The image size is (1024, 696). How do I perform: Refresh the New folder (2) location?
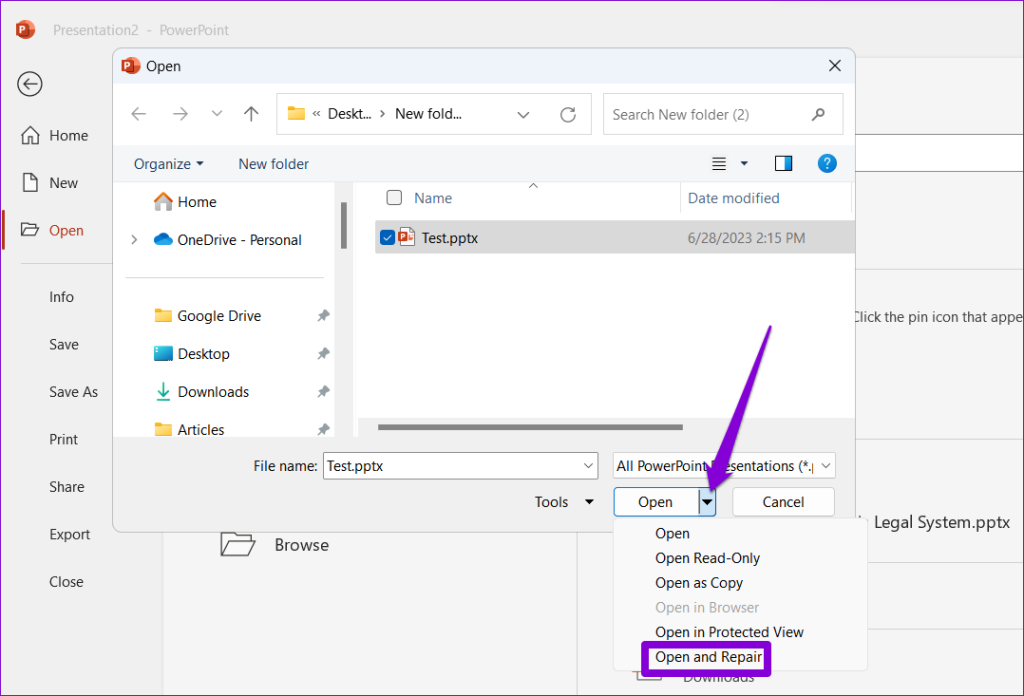(568, 115)
